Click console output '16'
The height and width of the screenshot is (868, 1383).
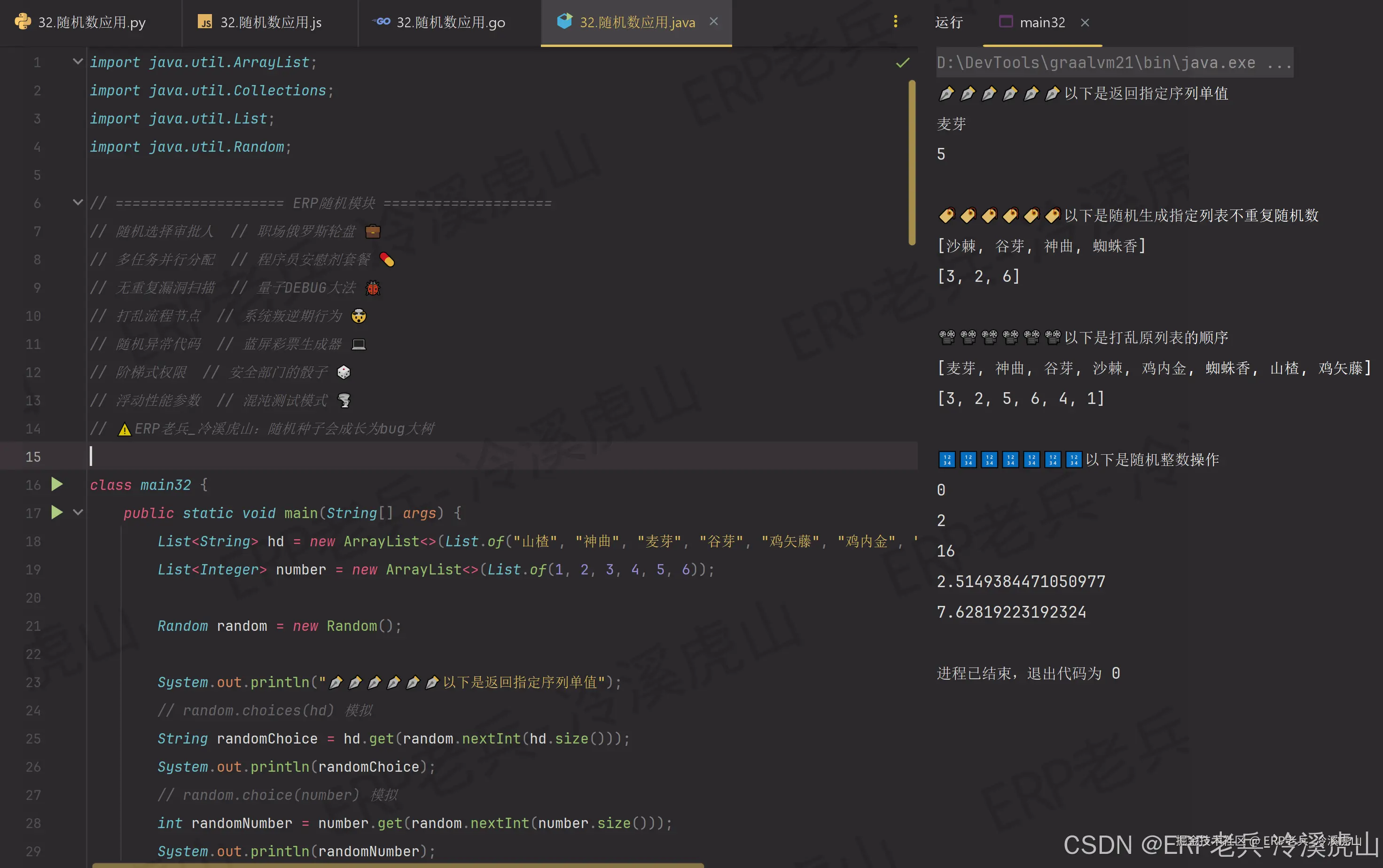click(x=945, y=551)
